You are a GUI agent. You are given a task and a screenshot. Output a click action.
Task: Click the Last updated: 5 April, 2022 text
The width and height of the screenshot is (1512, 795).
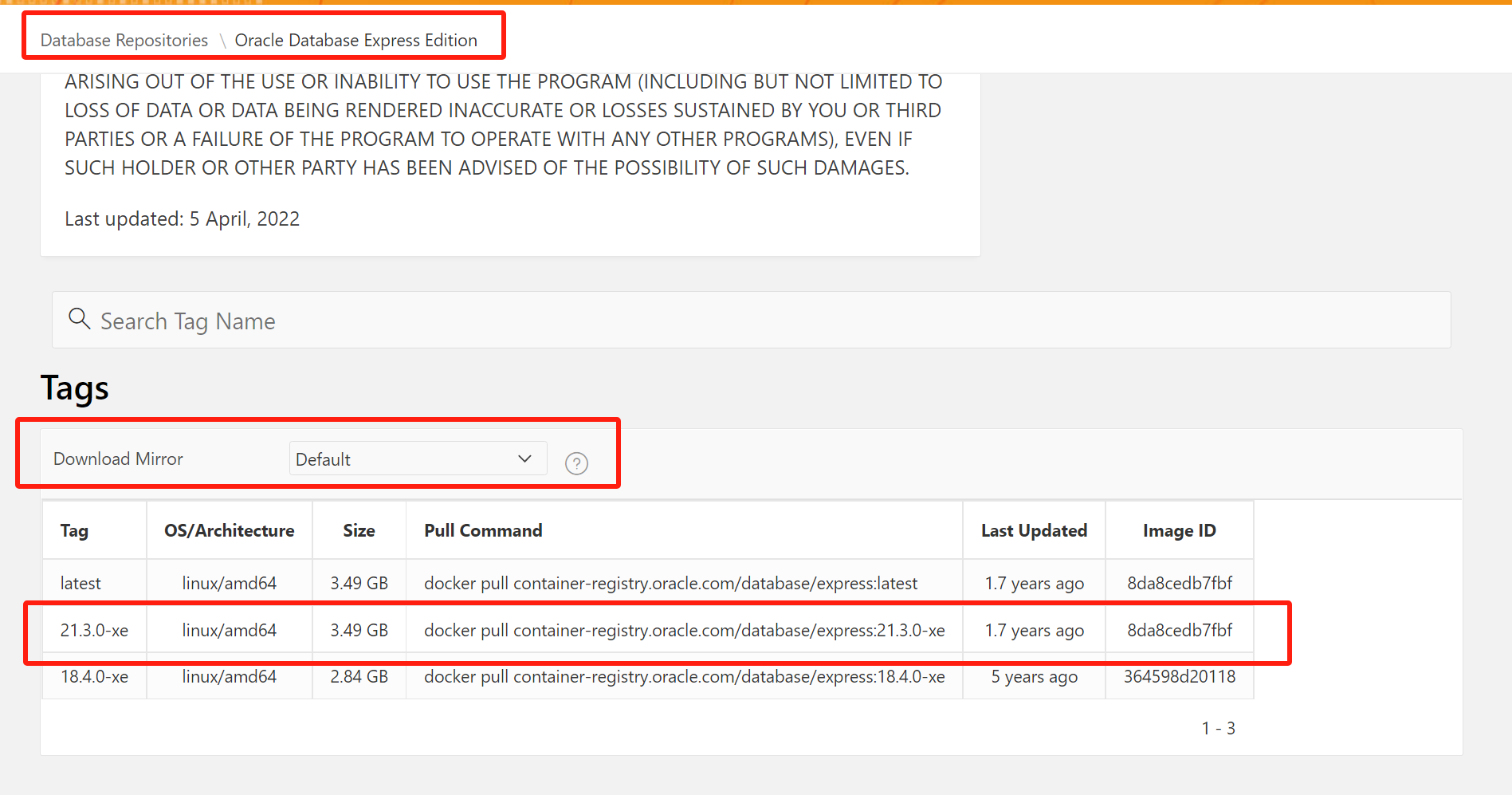click(x=182, y=218)
